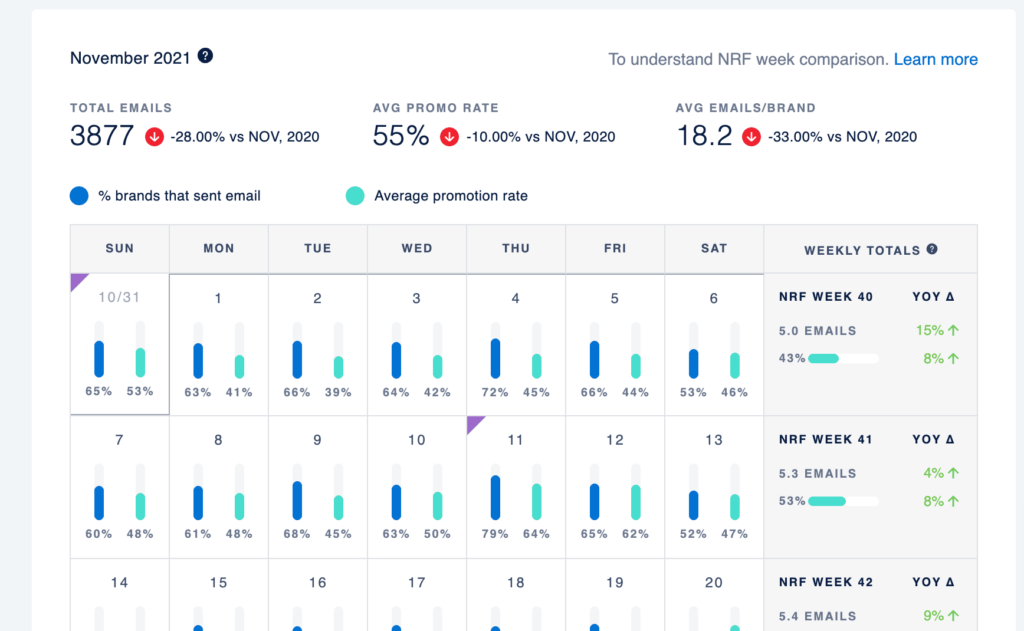Click the teal 'Average promotion rate' legend dot
This screenshot has width=1024, height=631.
355,196
